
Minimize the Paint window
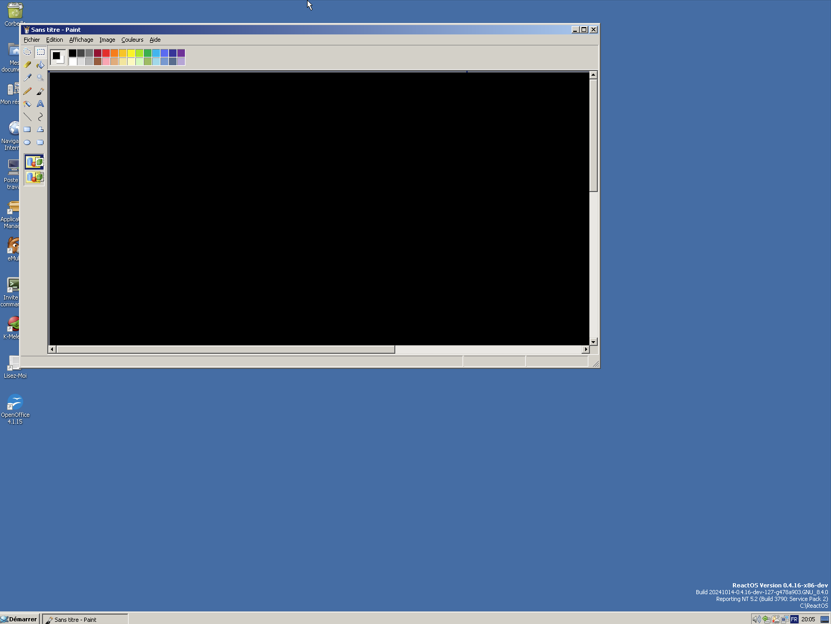click(x=575, y=30)
